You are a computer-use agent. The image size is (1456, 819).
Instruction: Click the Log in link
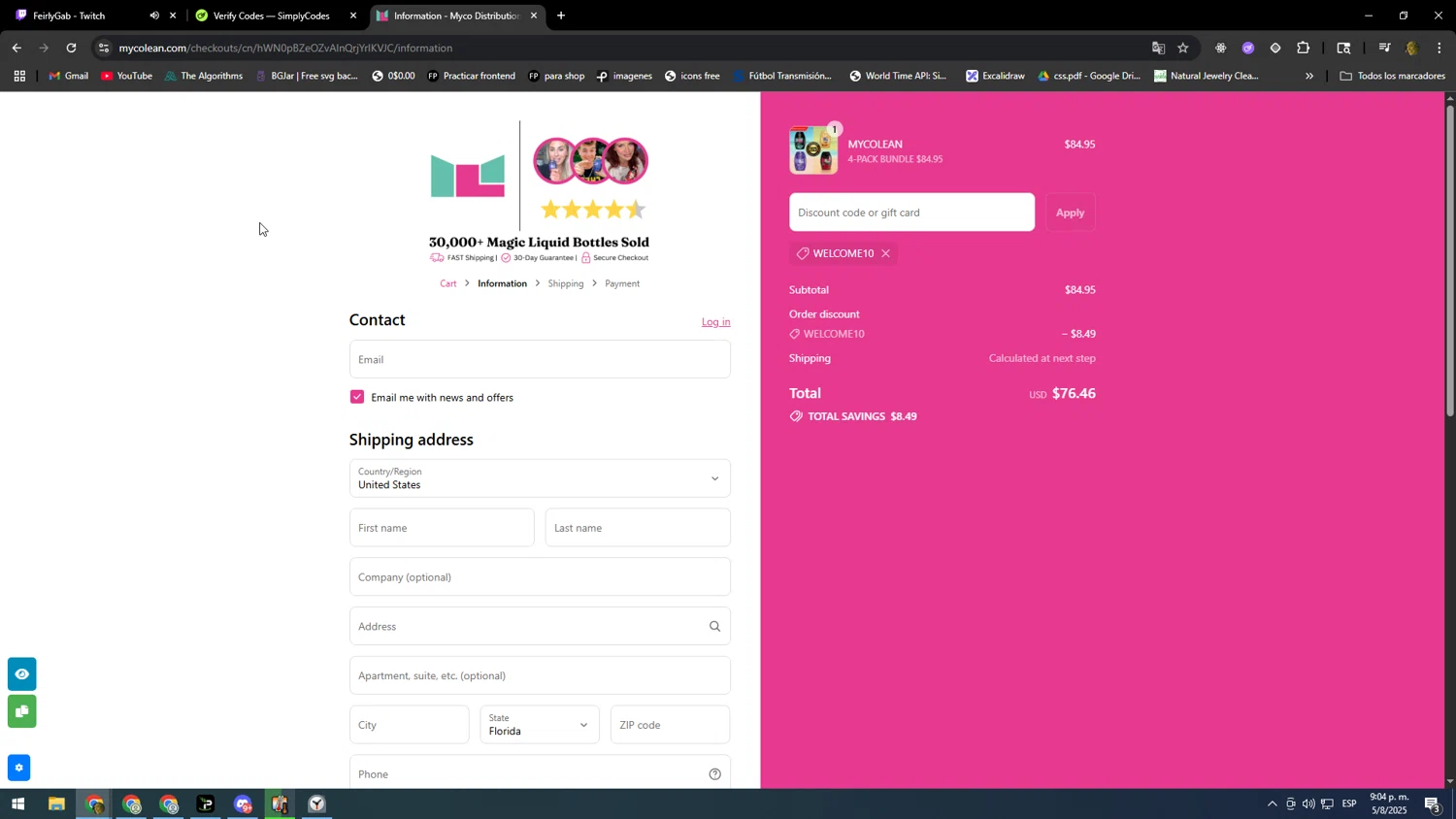point(716,322)
